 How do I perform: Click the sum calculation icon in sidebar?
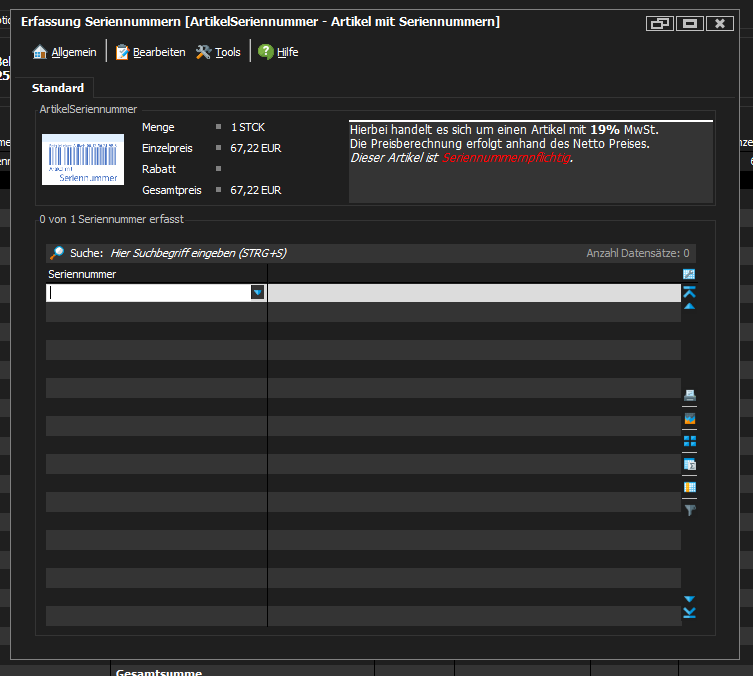coord(689,464)
